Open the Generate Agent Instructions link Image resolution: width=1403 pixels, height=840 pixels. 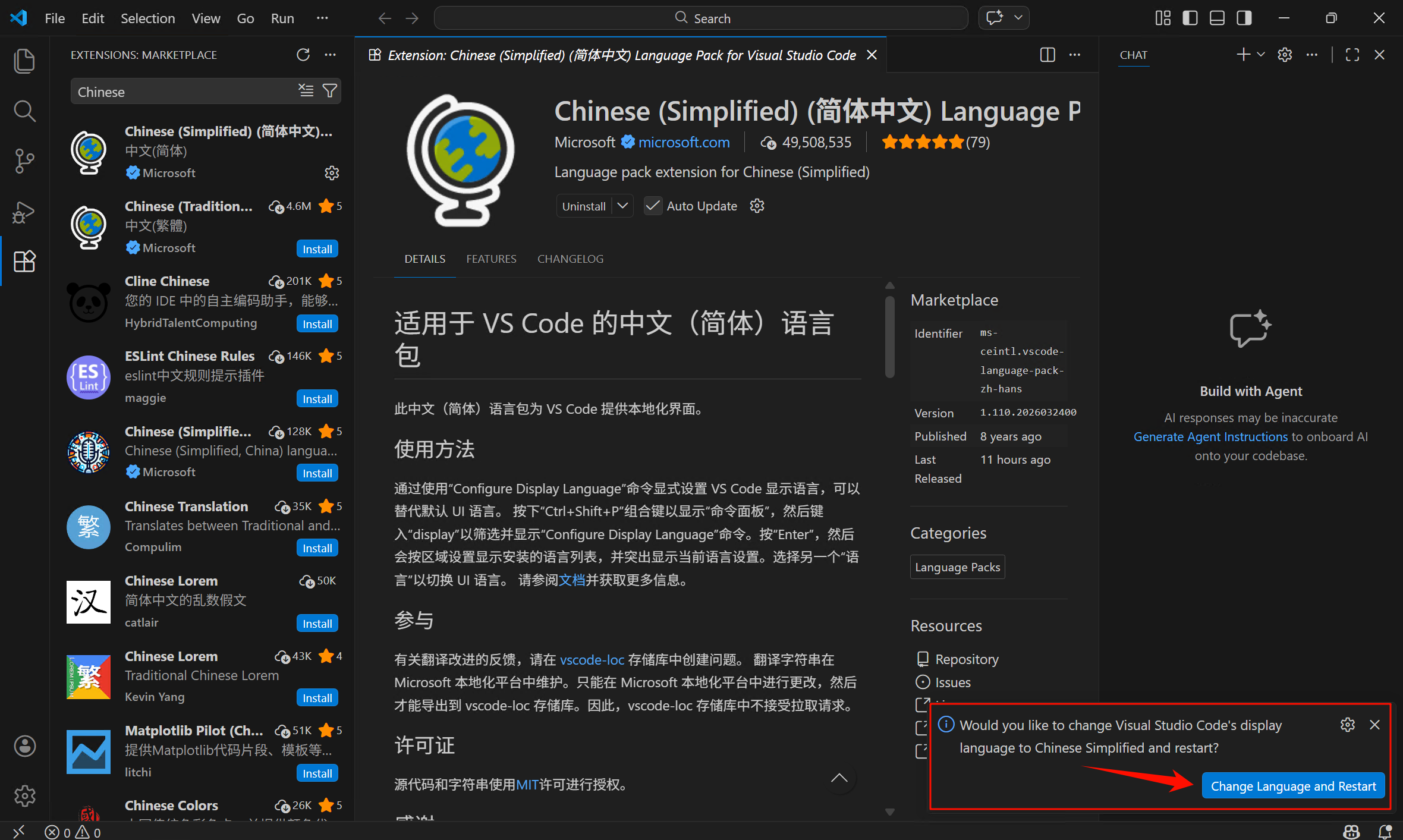tap(1210, 436)
